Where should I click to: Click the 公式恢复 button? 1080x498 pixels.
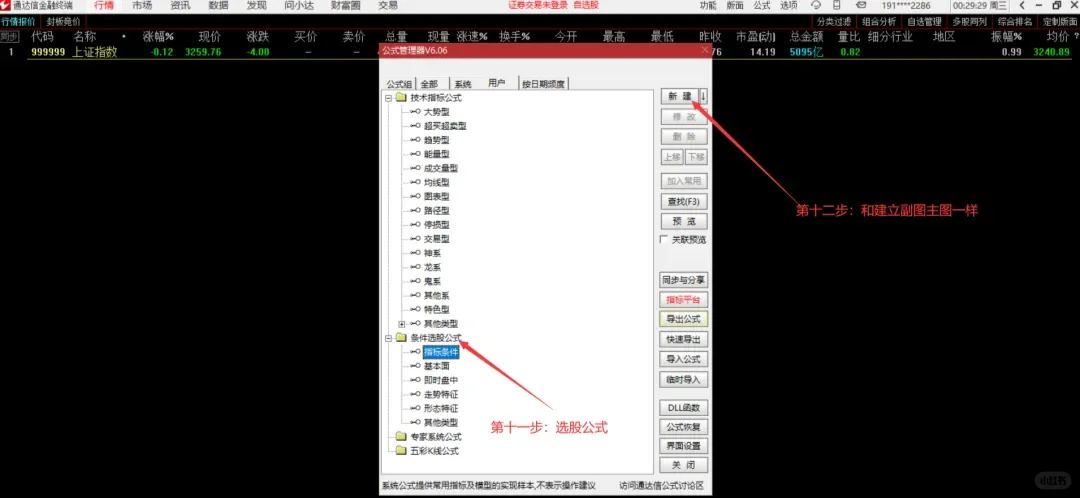(684, 427)
